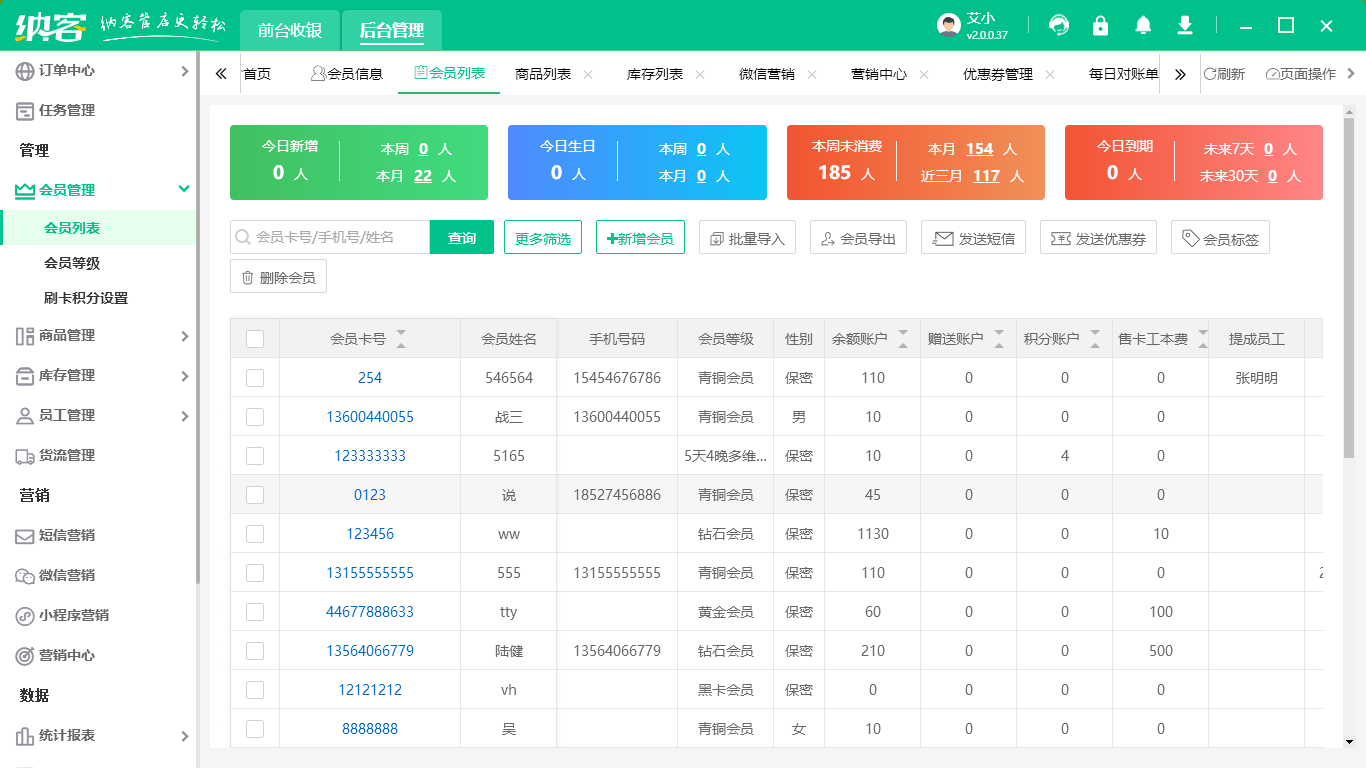1366x768 pixels.
Task: Switch to the 商品列表 tab
Action: point(543,74)
